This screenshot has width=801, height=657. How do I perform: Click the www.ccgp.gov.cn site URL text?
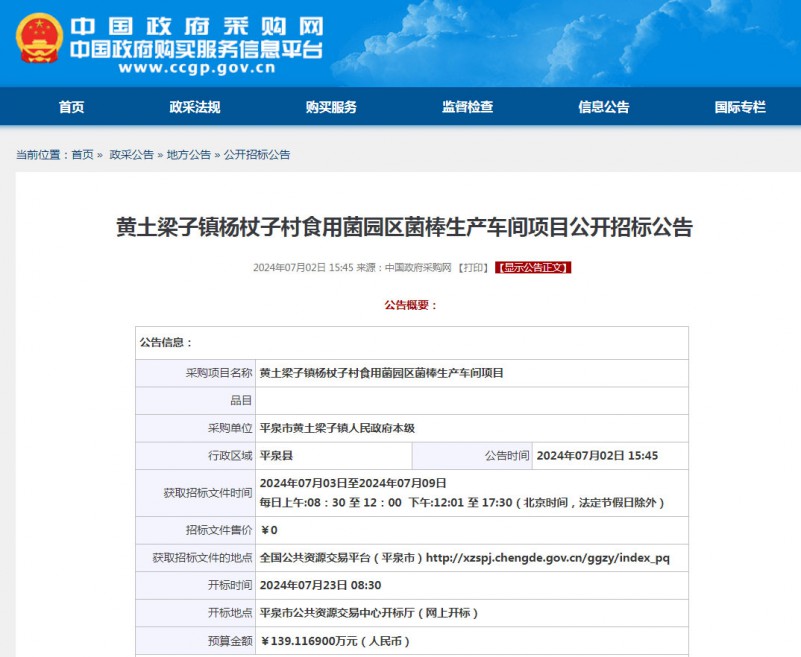[197, 68]
